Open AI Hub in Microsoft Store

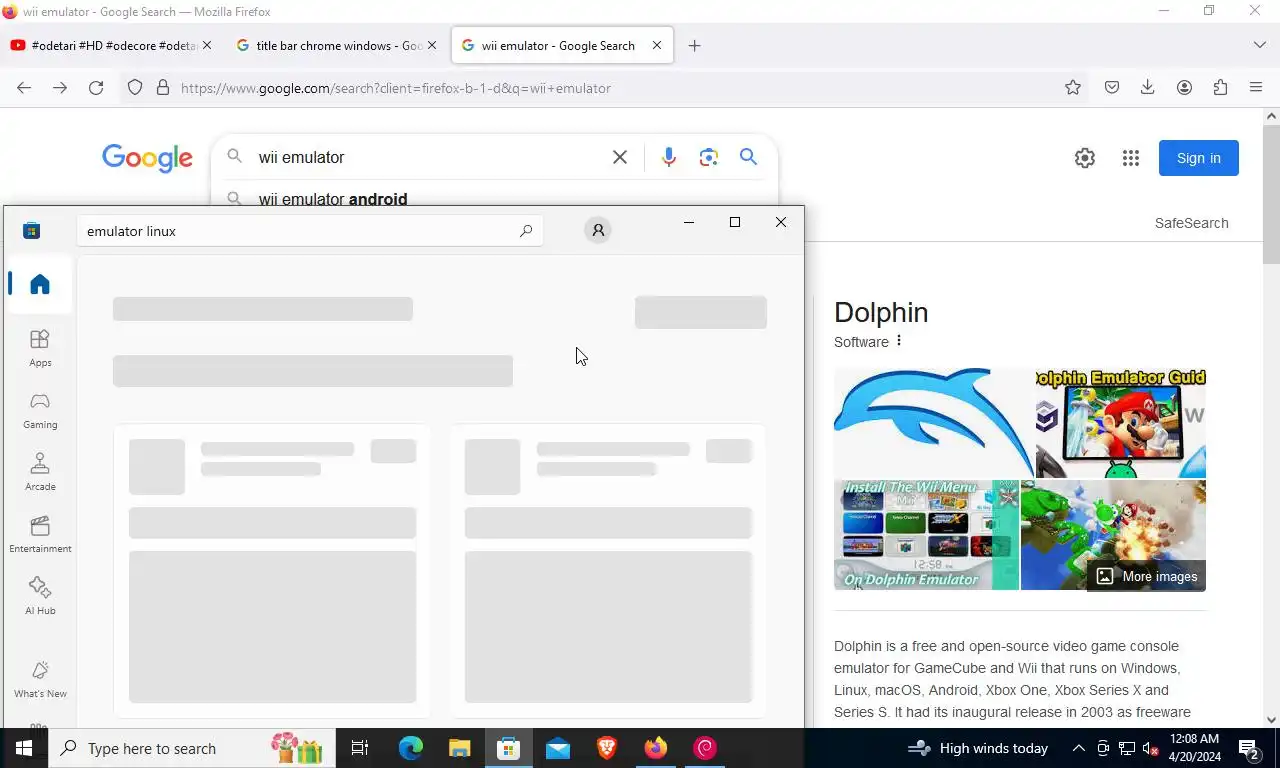click(x=40, y=596)
